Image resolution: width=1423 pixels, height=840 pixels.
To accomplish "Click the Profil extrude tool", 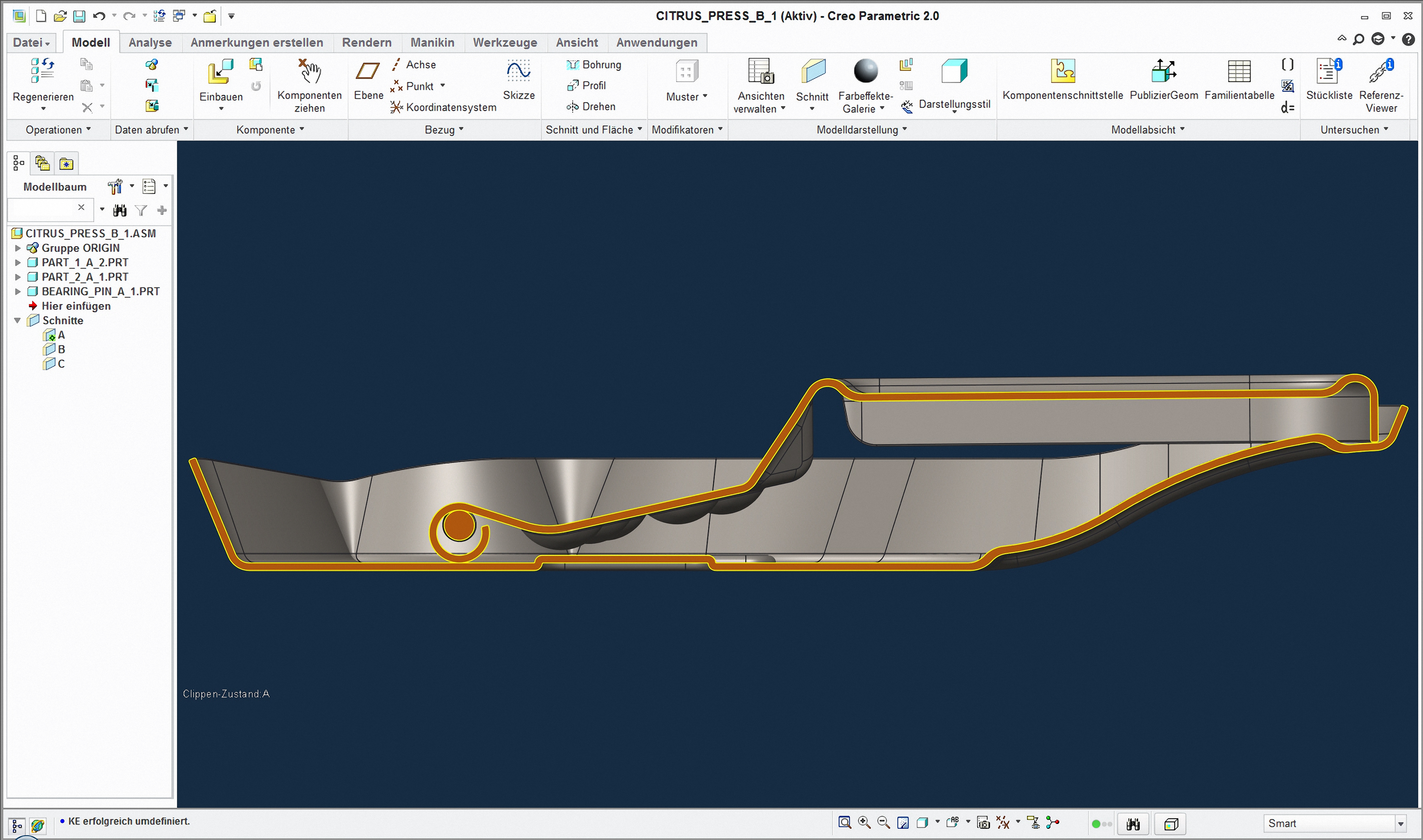I will point(586,86).
